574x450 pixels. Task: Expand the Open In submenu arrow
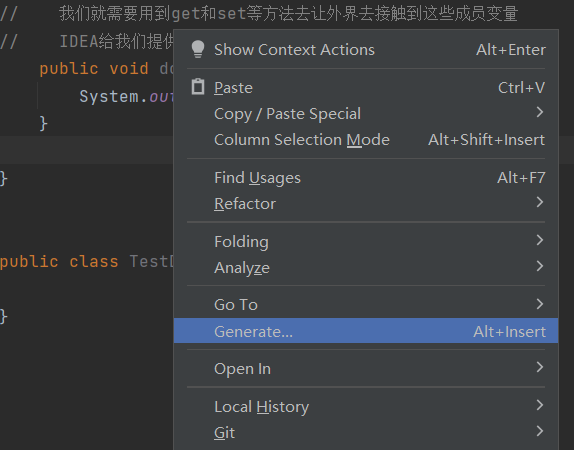[539, 367]
